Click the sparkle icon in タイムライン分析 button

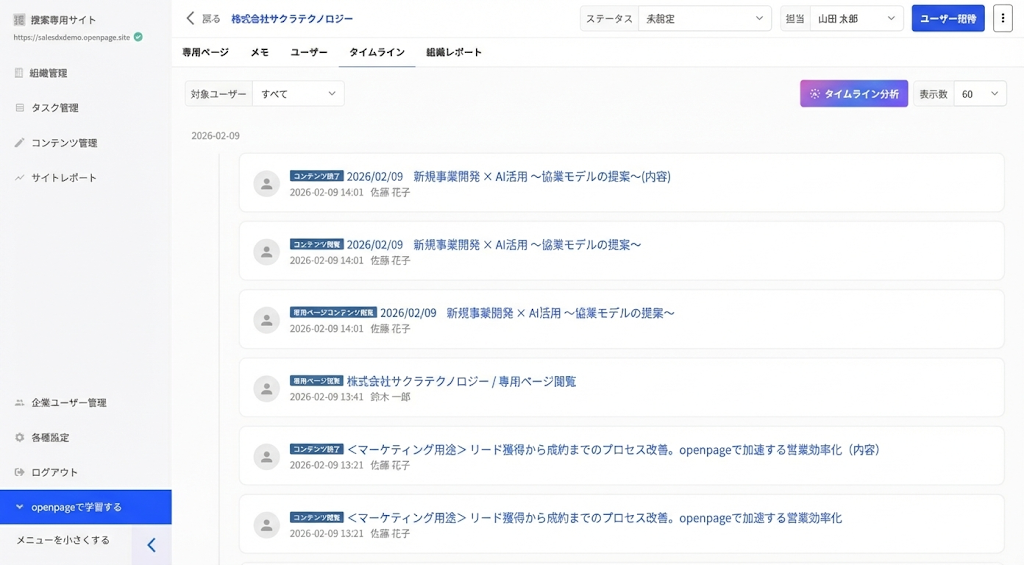tap(814, 94)
